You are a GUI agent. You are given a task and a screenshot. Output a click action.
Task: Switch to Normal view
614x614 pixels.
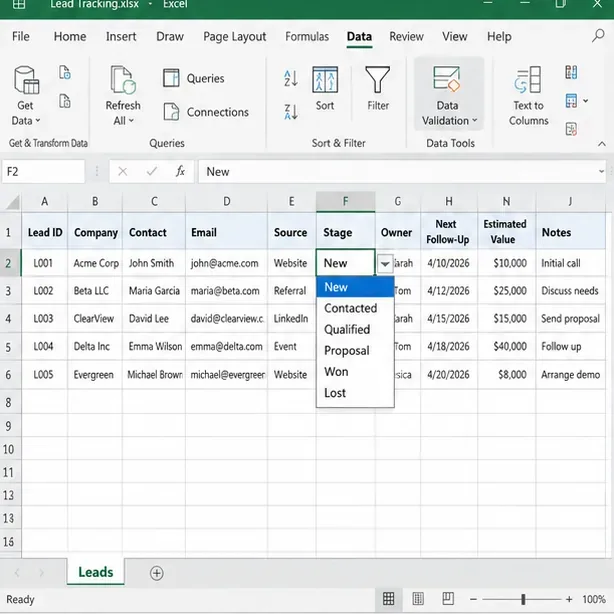(x=388, y=599)
